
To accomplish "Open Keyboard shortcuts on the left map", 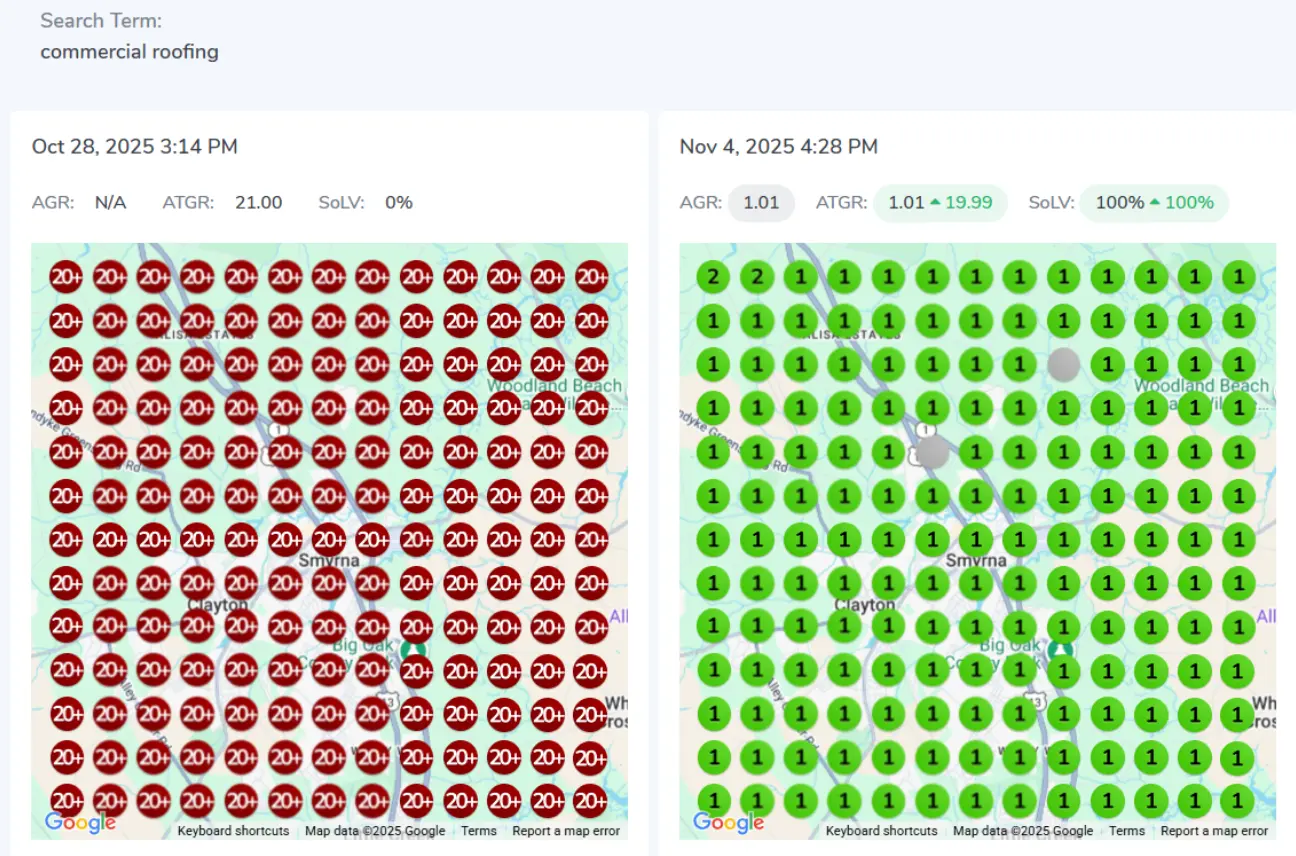I will pyautogui.click(x=233, y=831).
